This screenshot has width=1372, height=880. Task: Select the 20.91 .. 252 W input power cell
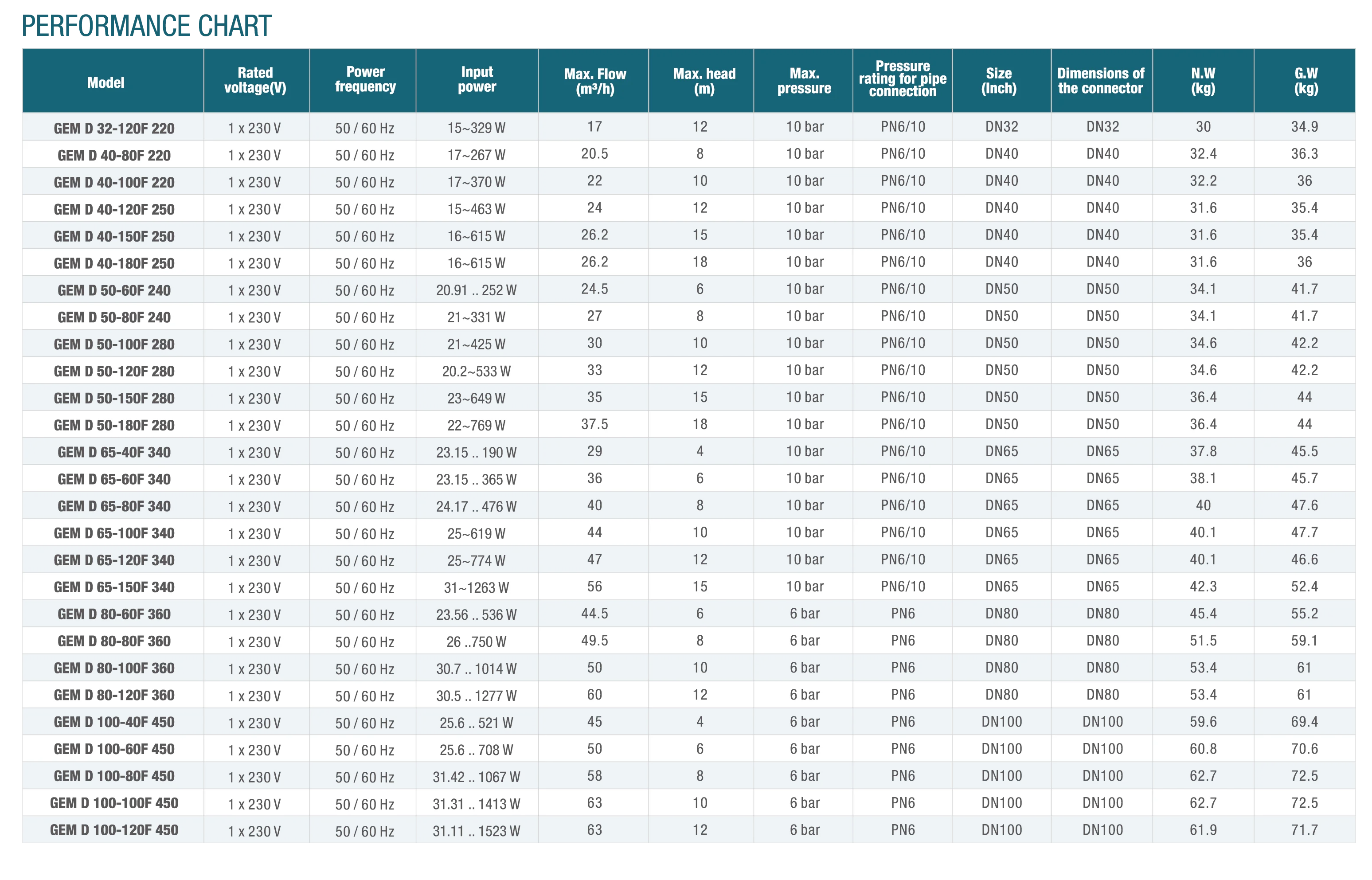coord(477,290)
